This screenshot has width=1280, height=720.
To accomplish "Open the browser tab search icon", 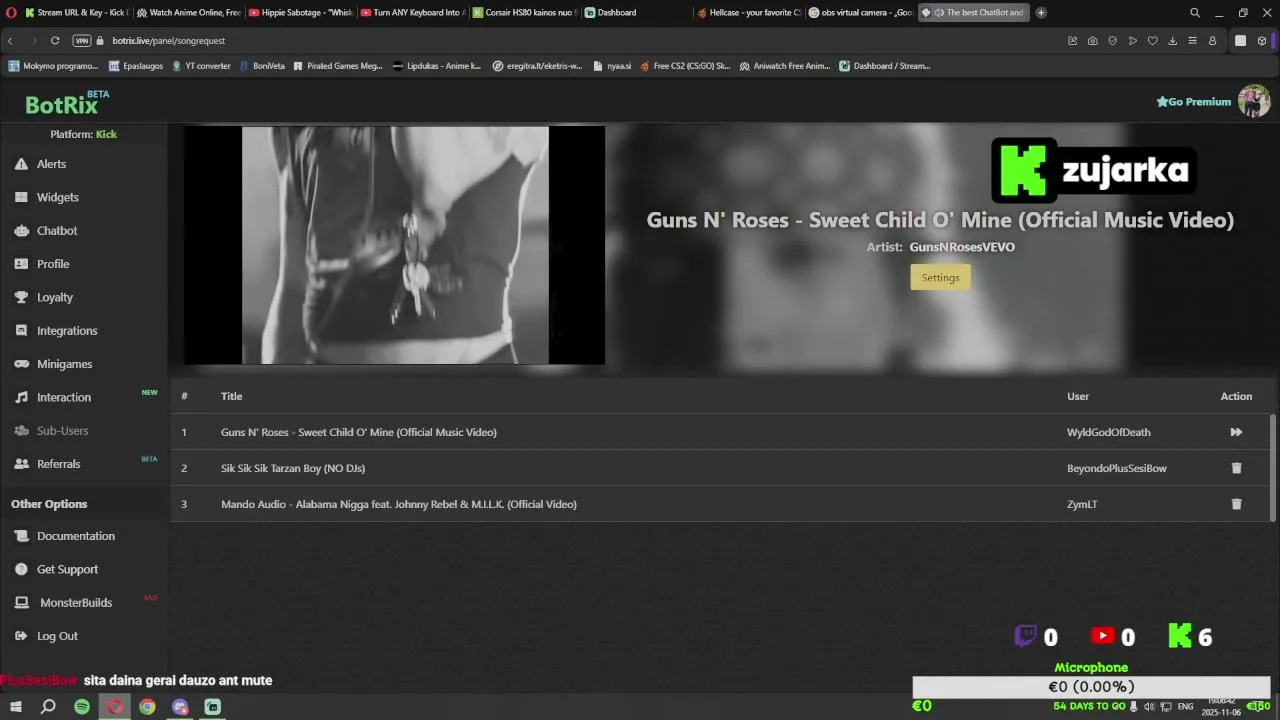I will point(1195,13).
